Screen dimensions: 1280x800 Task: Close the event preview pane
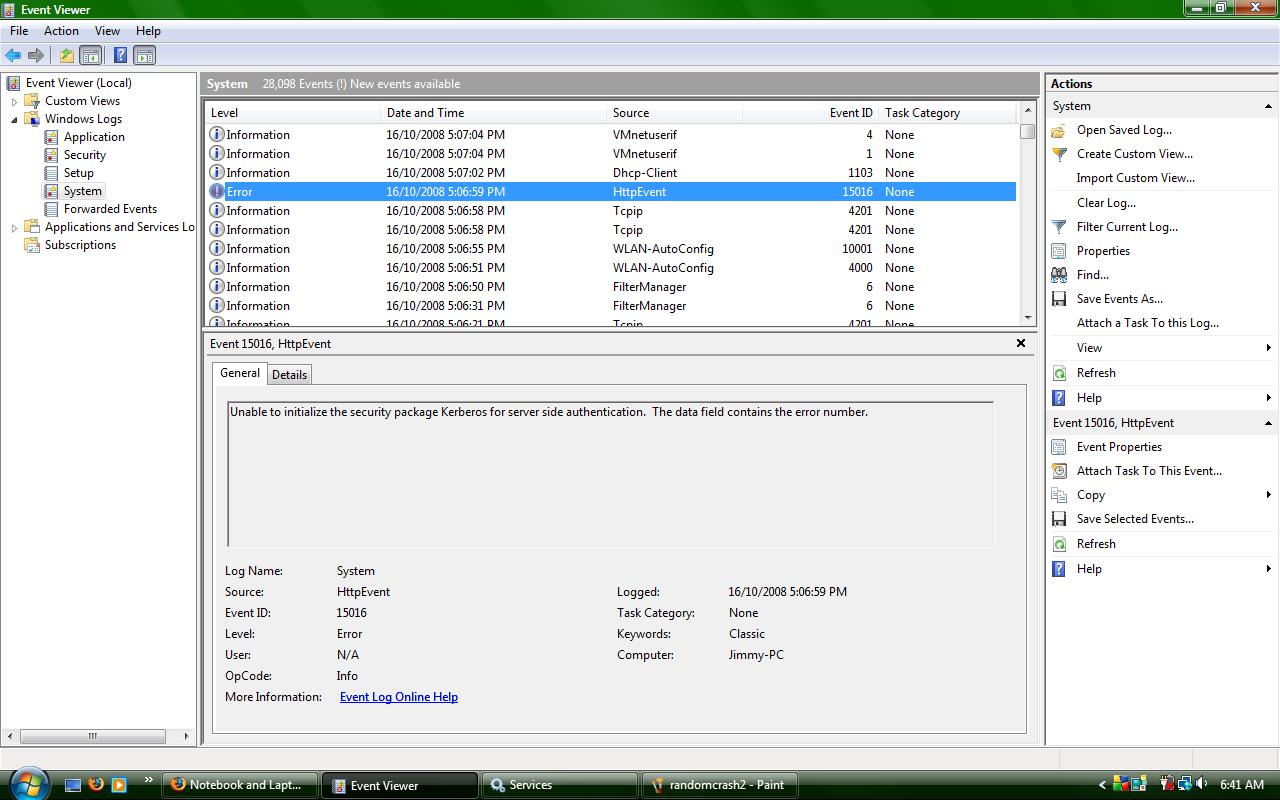click(x=1021, y=343)
